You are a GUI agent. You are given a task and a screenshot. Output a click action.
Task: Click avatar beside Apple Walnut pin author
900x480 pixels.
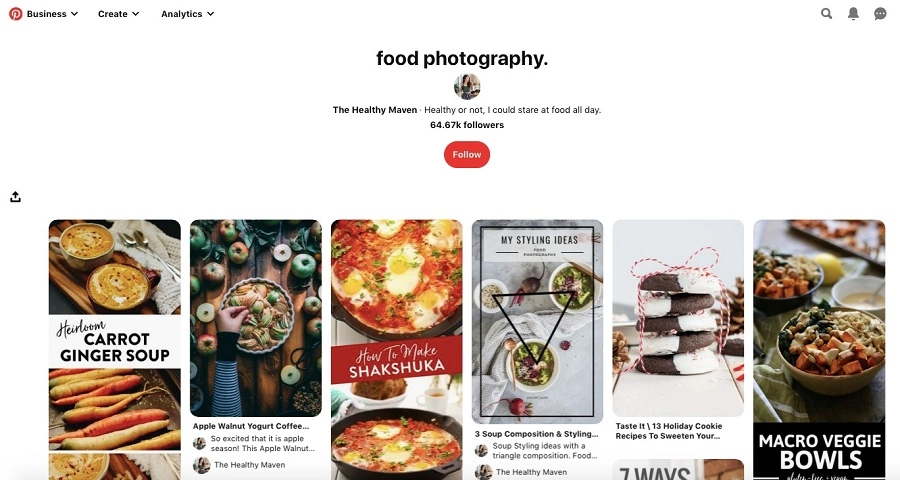201,465
